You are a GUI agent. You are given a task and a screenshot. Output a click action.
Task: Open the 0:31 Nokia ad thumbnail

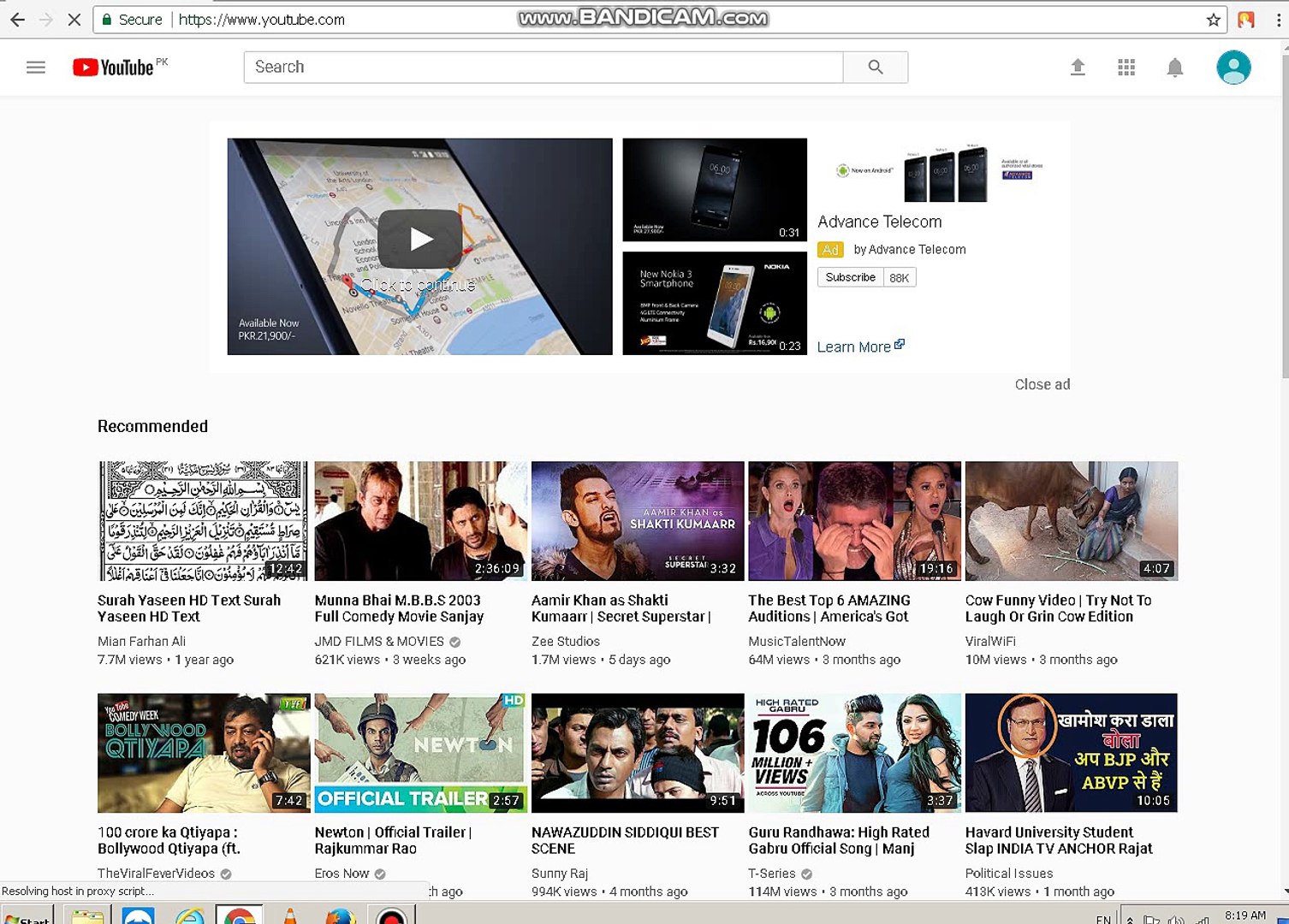pos(715,190)
